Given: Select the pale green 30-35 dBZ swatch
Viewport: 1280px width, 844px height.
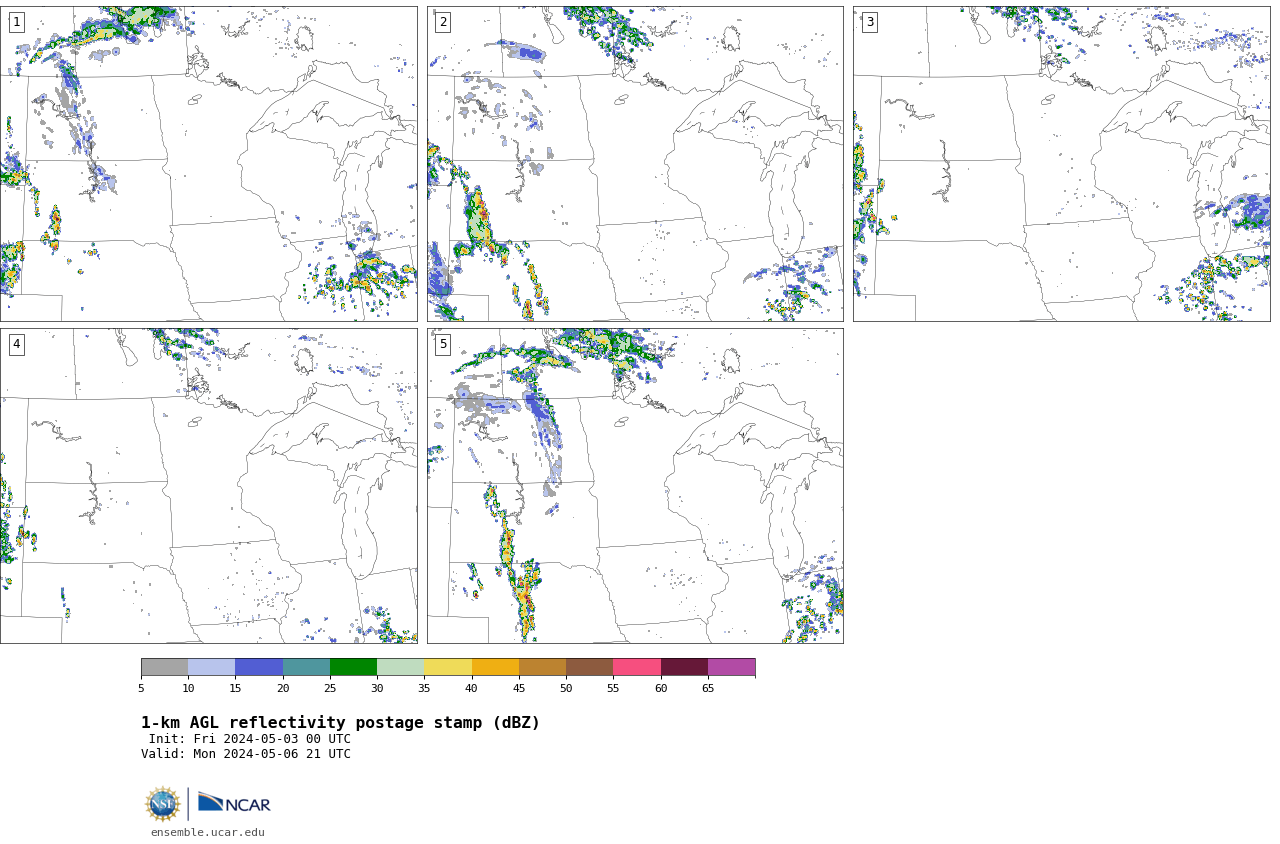Looking at the screenshot, I should (400, 667).
